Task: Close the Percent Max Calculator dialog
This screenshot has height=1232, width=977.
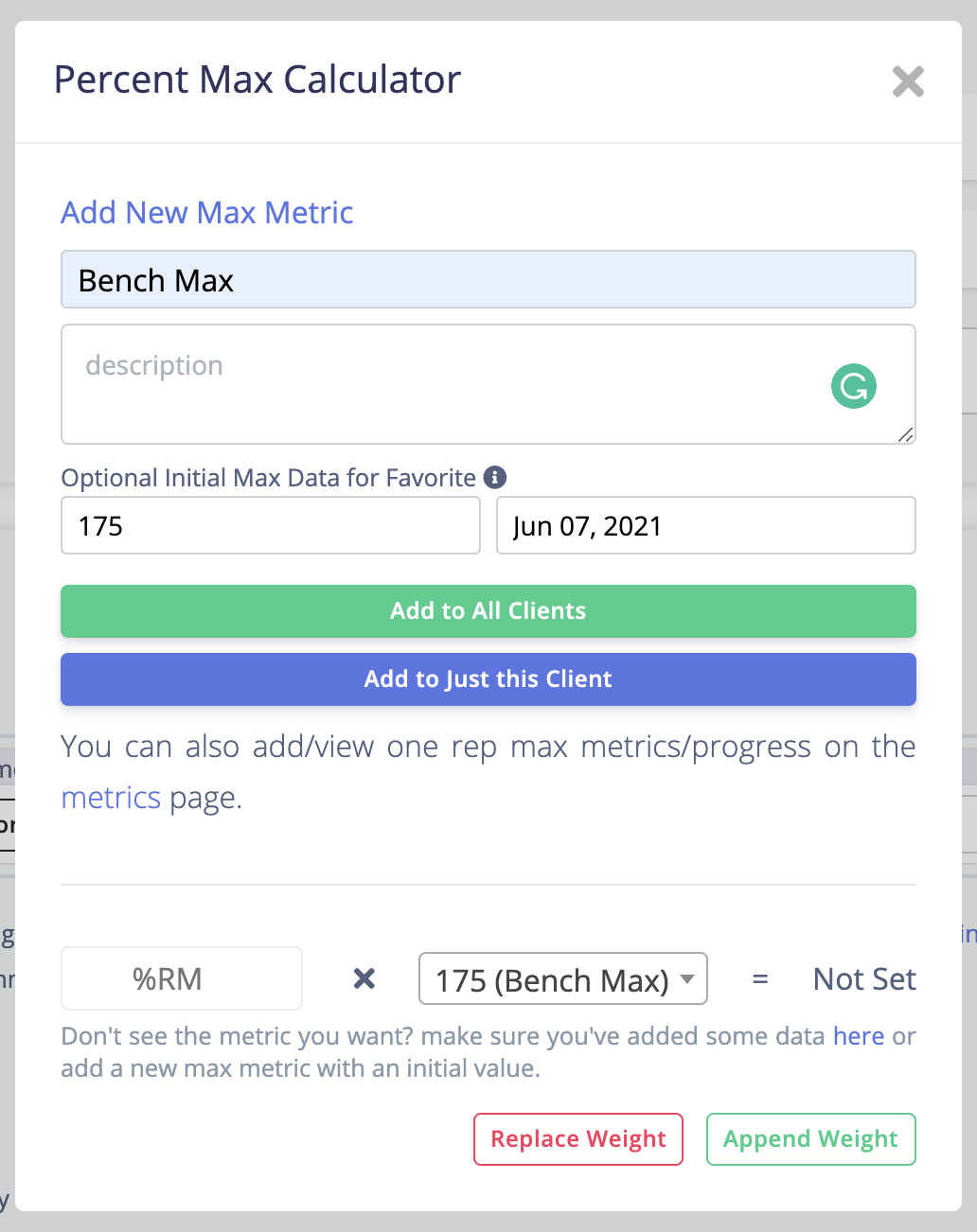Action: [x=908, y=82]
